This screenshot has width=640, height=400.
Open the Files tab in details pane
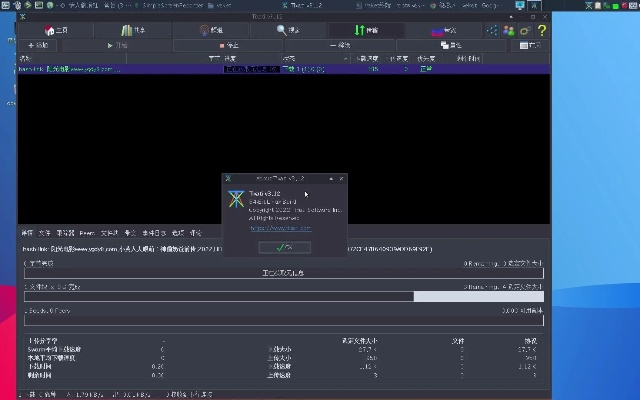click(x=44, y=232)
